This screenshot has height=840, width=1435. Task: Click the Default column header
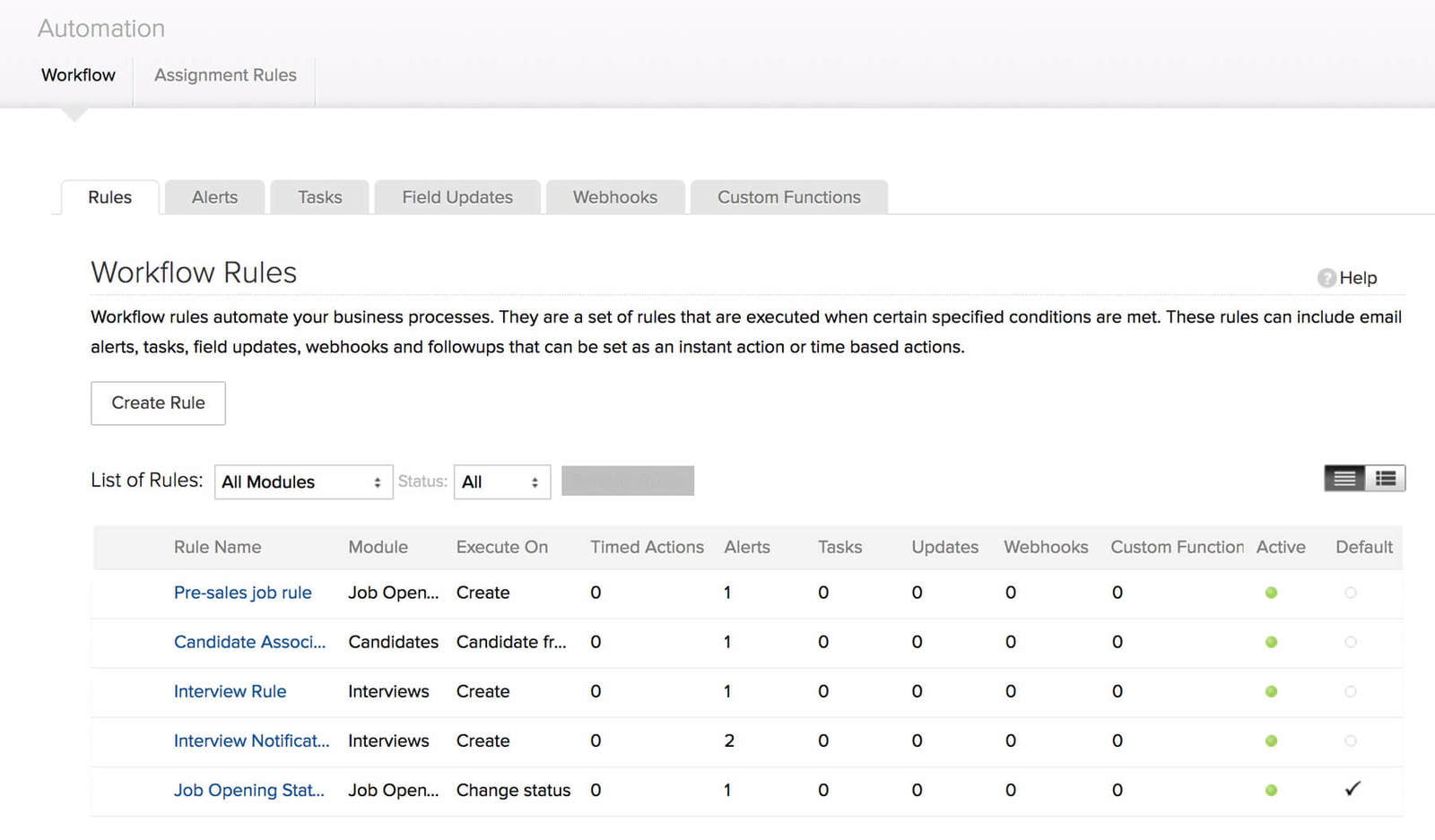[x=1364, y=547]
